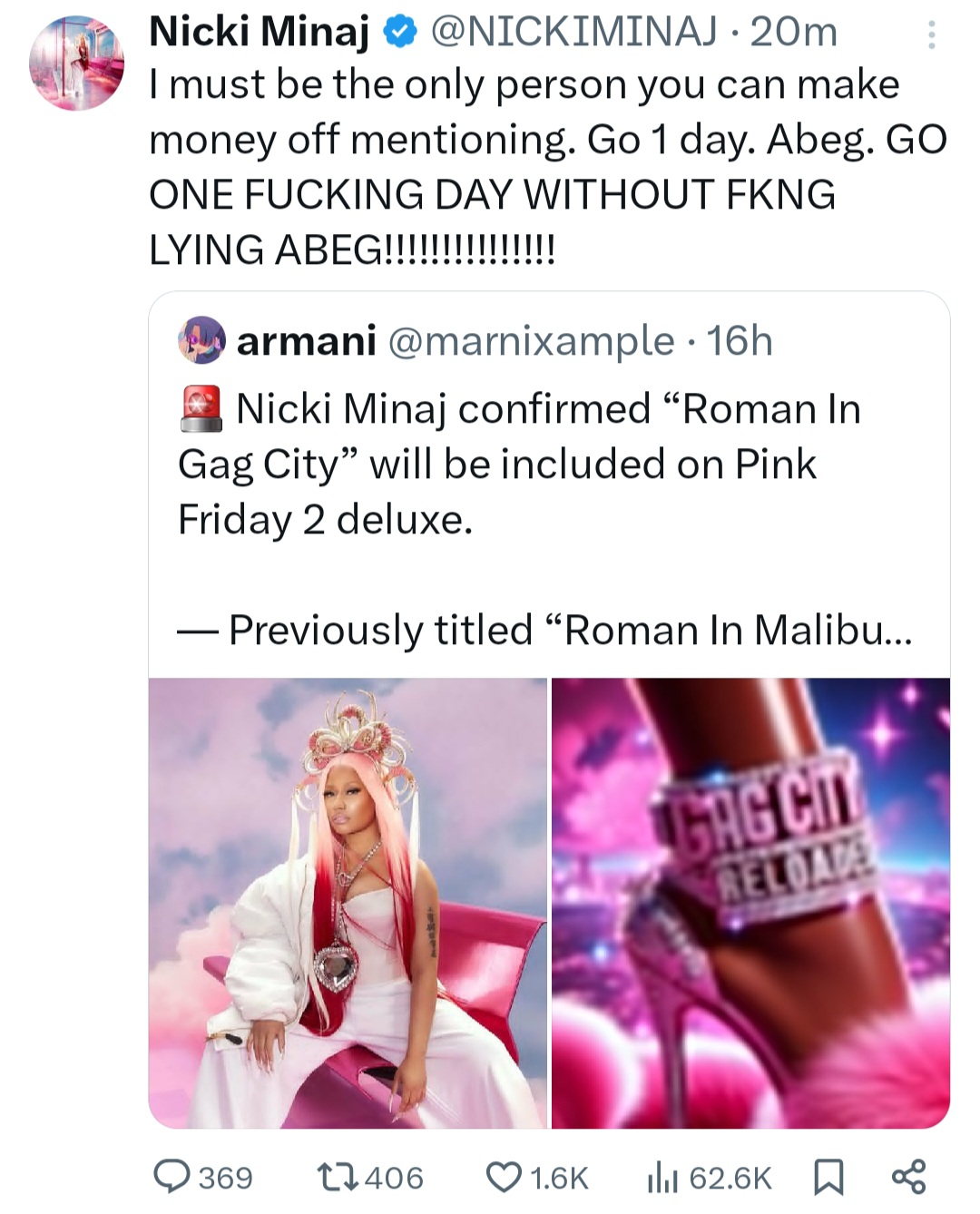The image size is (980, 1214).
Task: Open the armani display name
Action: pos(306,341)
